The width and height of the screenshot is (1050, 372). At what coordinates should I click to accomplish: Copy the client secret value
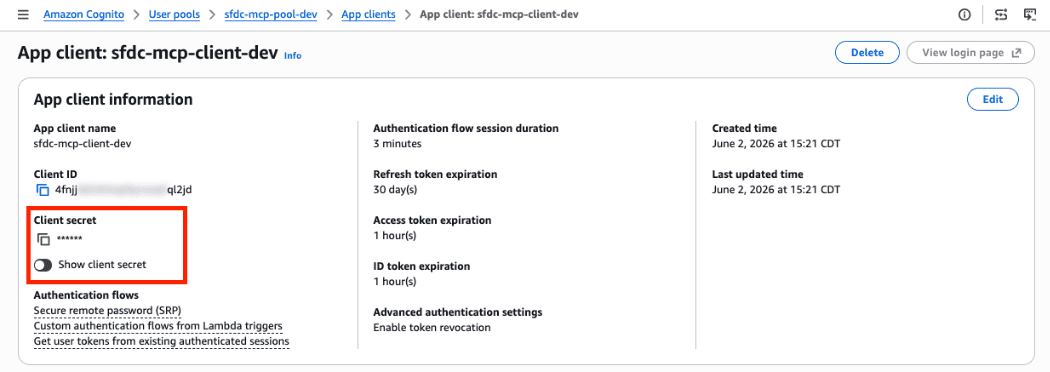(43, 239)
